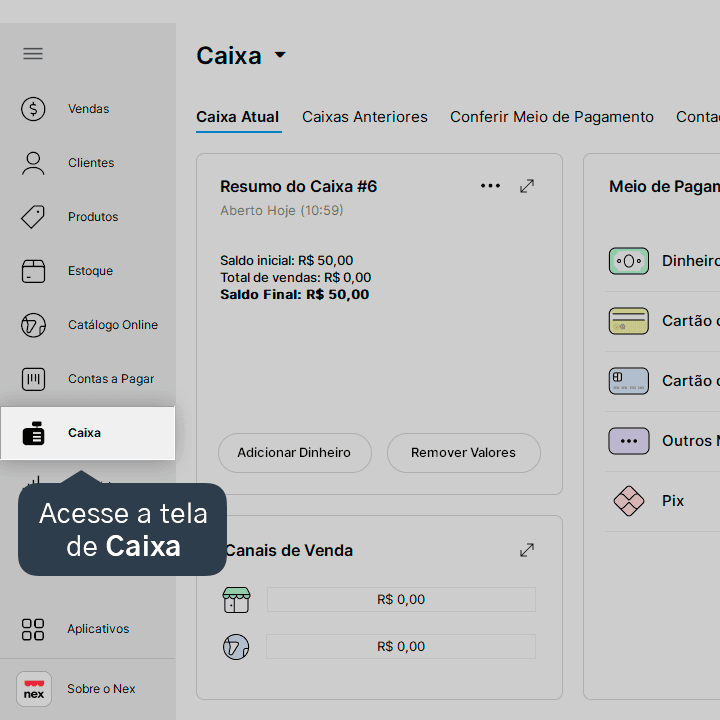This screenshot has height=720, width=720.
Task: Switch to Caixas Anteriores tab
Action: (365, 117)
